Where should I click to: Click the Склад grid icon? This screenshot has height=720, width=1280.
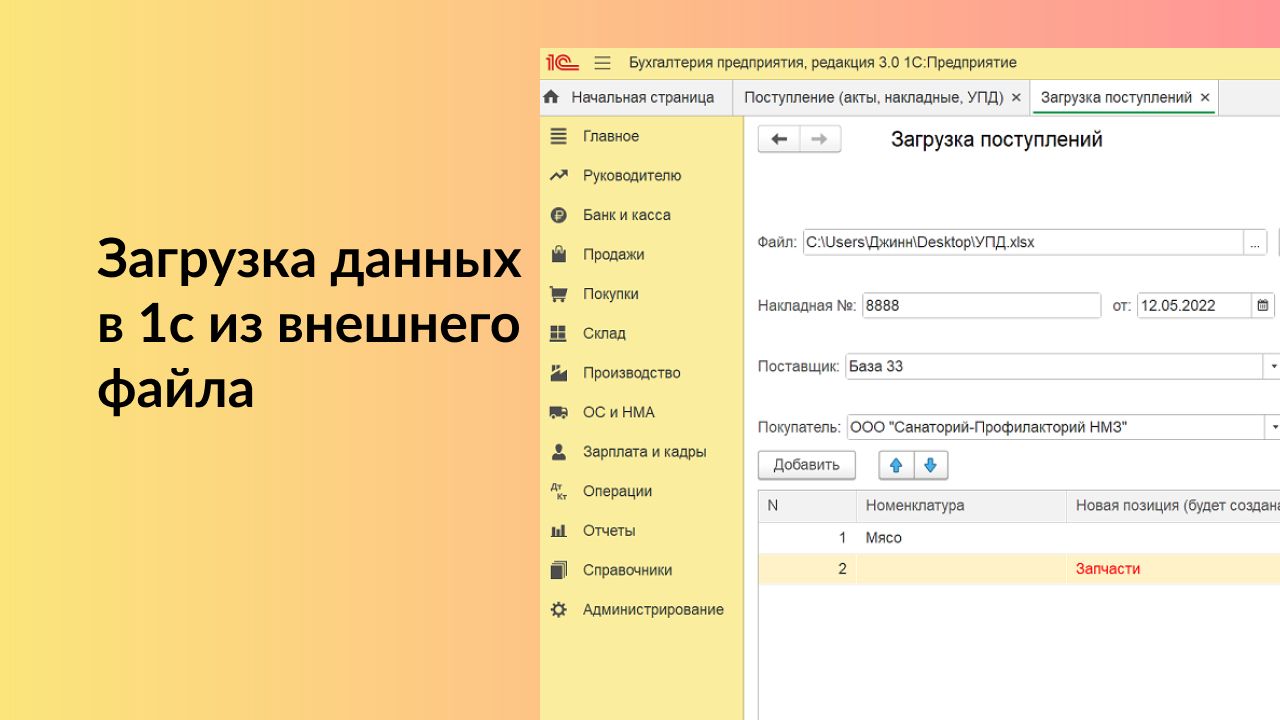tap(559, 333)
